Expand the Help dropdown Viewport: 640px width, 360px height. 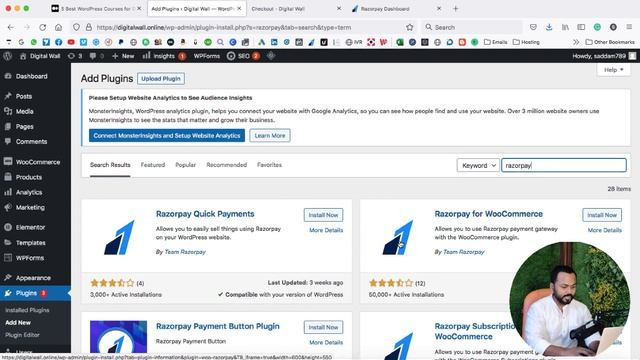click(613, 70)
